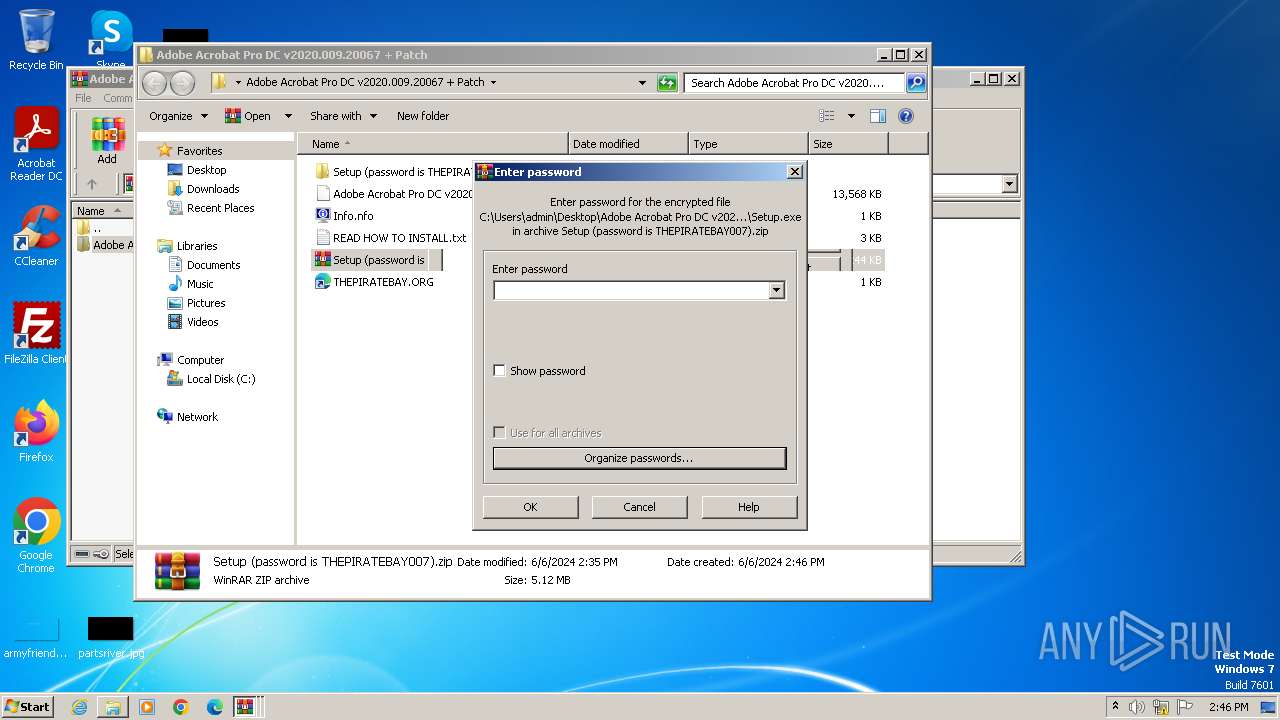Open Explorer help question mark icon

[906, 116]
